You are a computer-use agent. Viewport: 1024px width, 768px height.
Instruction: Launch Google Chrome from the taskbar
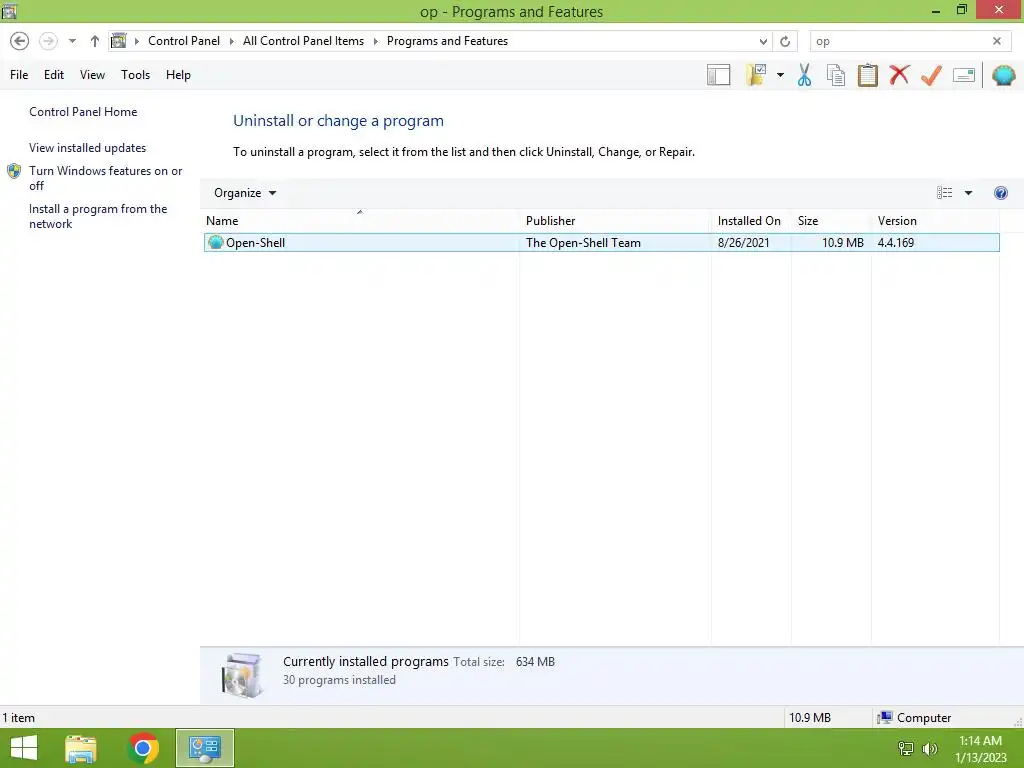tap(143, 748)
